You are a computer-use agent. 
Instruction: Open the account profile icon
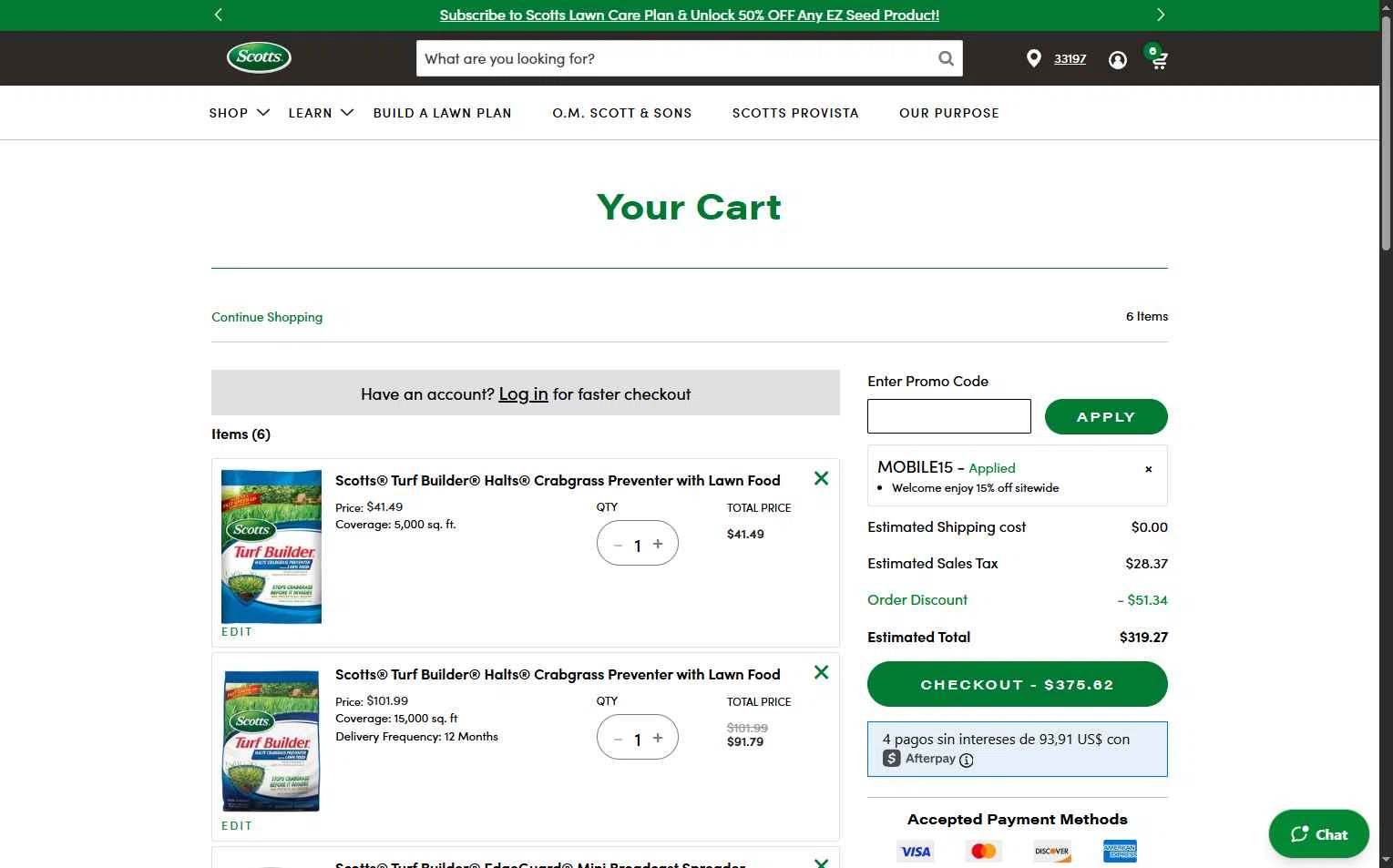[1117, 60]
